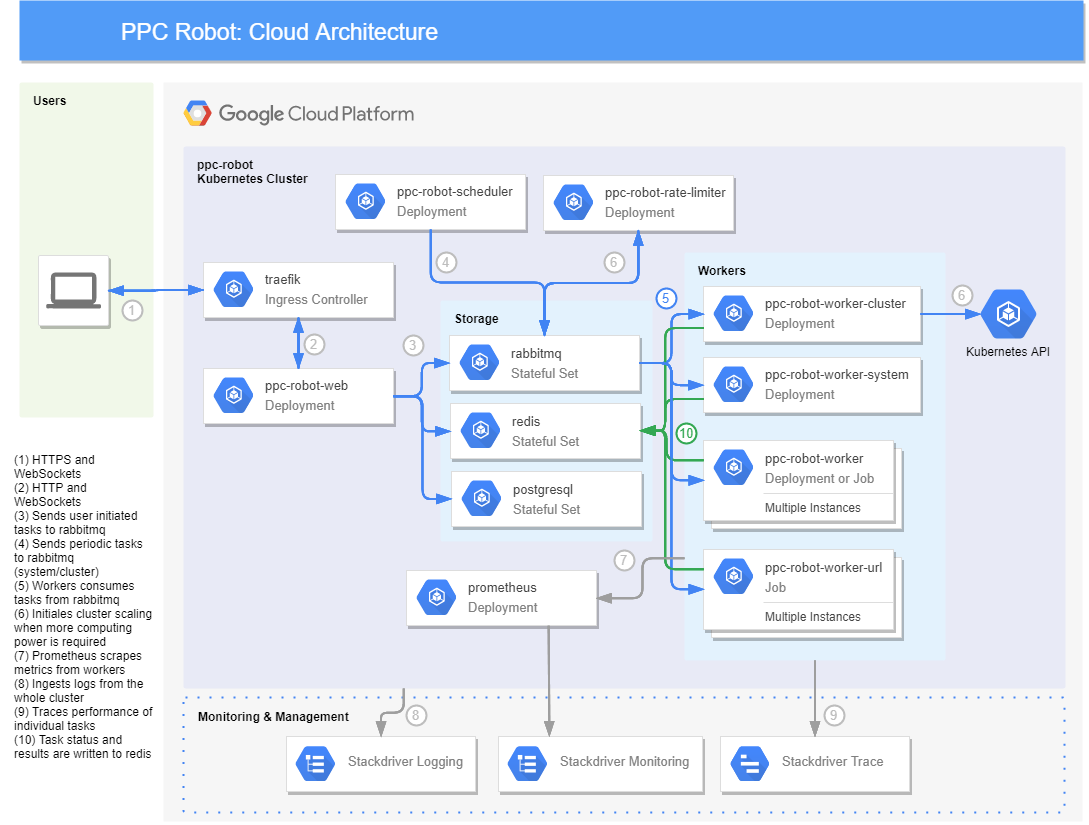Select the ppc-robot-scheduler Deployment label
This screenshot has width=1089, height=825.
[455, 201]
